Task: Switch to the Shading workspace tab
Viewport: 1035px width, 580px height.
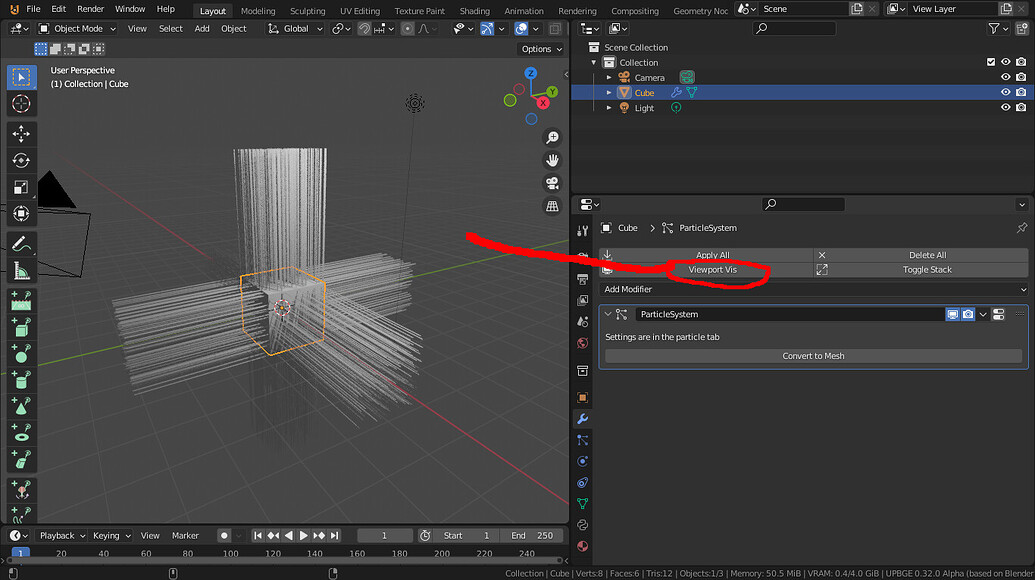Action: point(475,11)
